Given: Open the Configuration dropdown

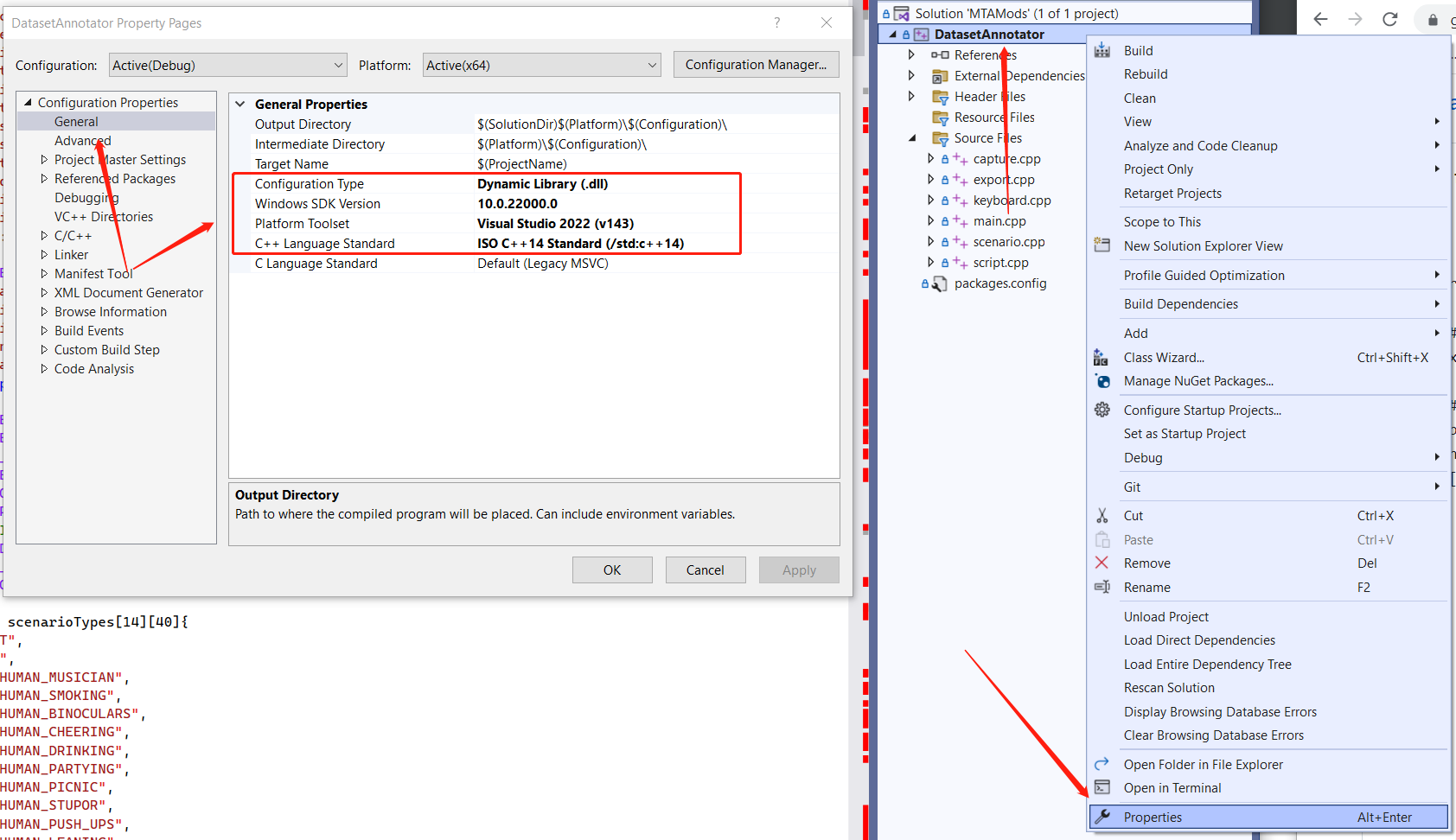Looking at the screenshot, I should pyautogui.click(x=228, y=65).
